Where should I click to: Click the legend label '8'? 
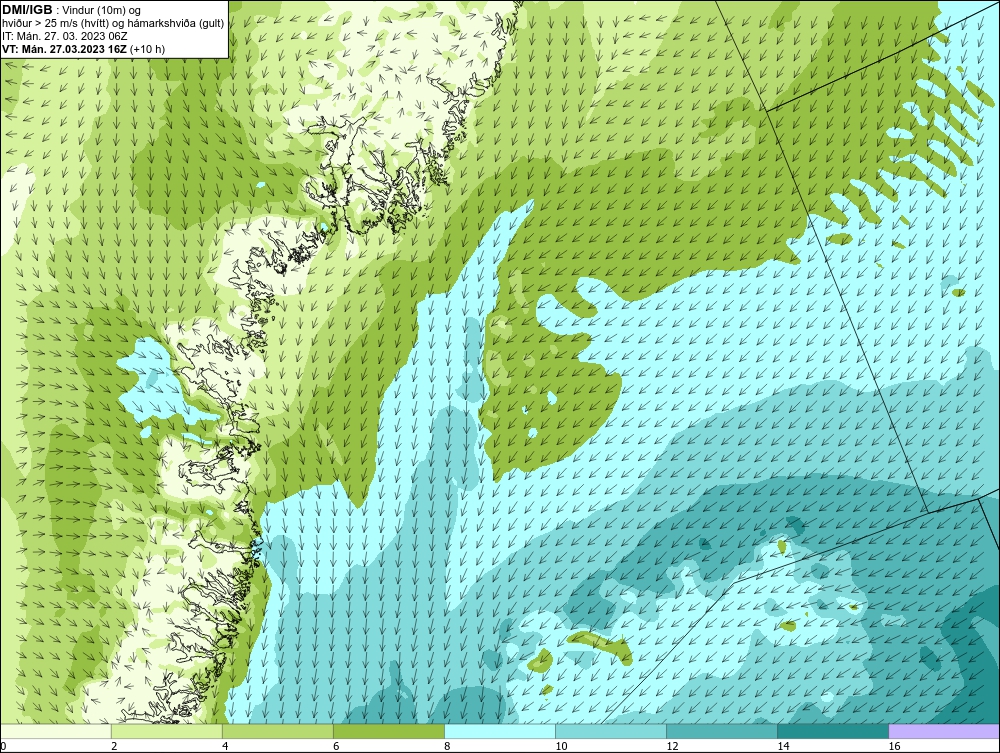click(x=447, y=746)
